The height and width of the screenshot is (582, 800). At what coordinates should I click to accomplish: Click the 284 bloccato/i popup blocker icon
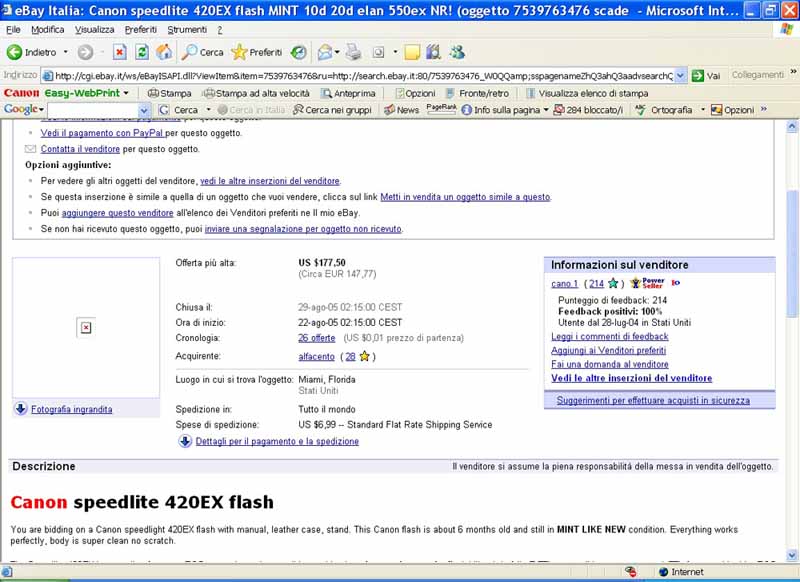[558, 110]
